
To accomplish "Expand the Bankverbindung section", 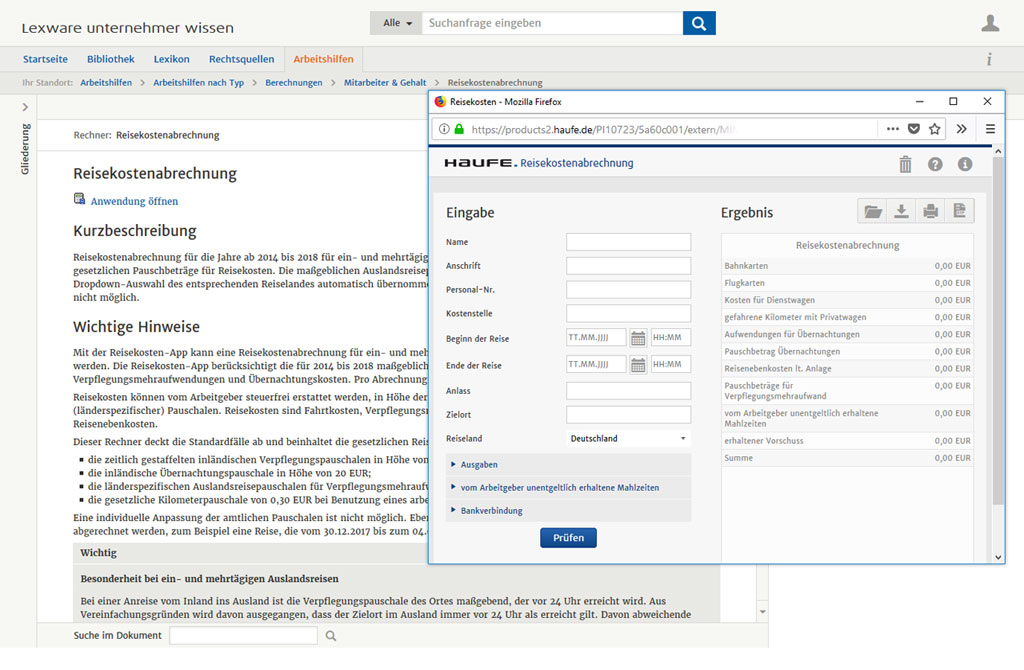I will point(568,511).
